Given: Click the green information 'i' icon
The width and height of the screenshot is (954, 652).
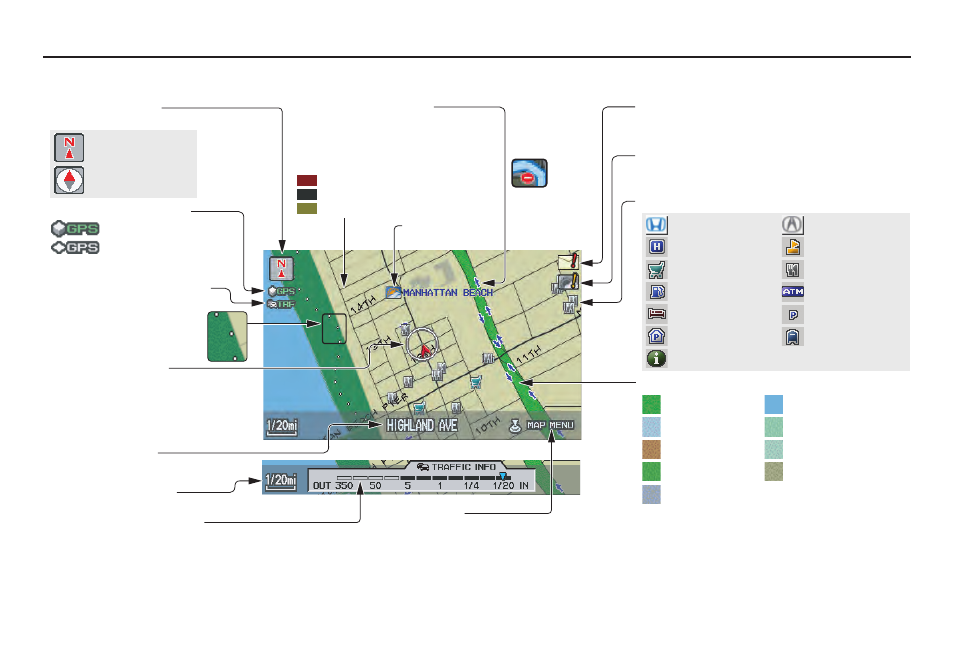Looking at the screenshot, I should tap(657, 357).
